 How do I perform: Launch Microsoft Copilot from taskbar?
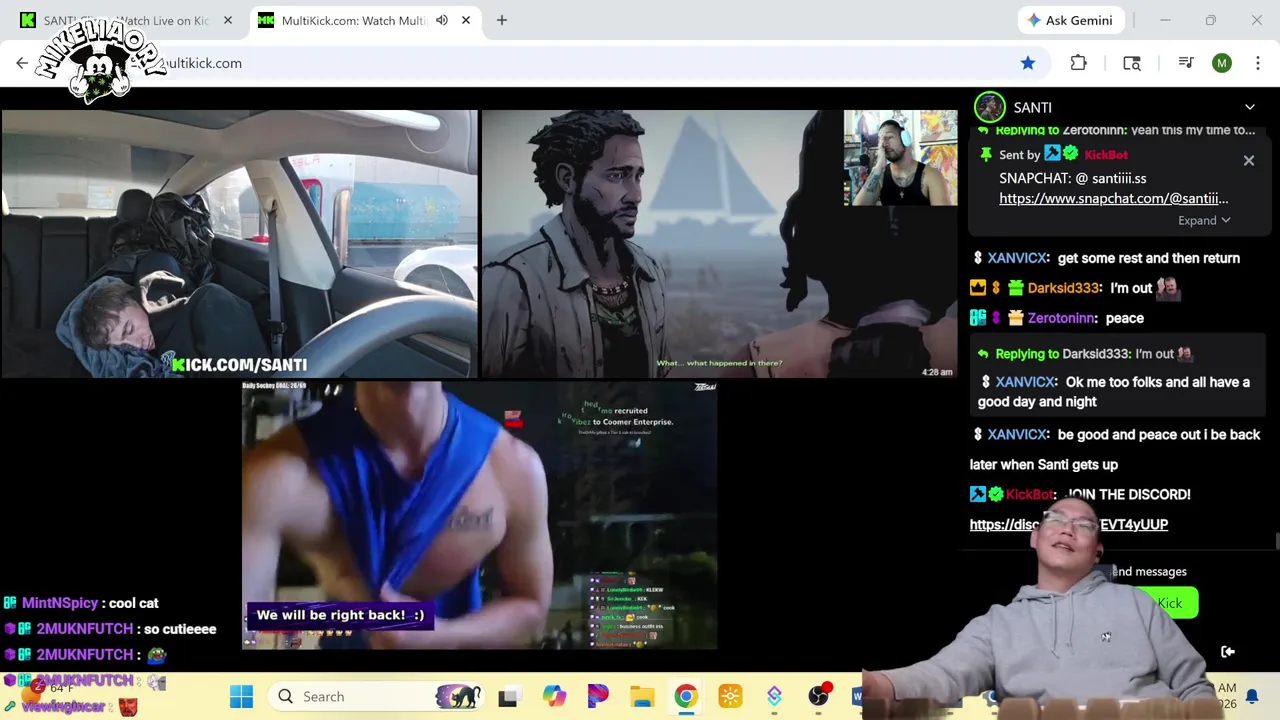[x=554, y=696]
